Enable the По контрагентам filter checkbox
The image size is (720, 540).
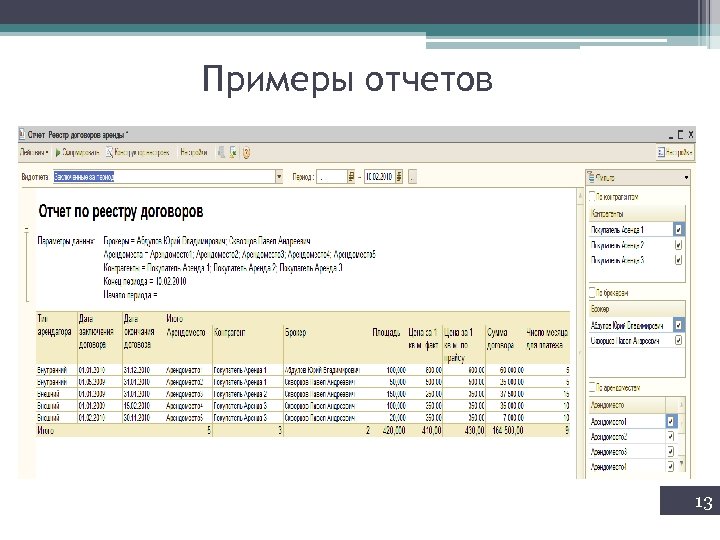click(592, 196)
